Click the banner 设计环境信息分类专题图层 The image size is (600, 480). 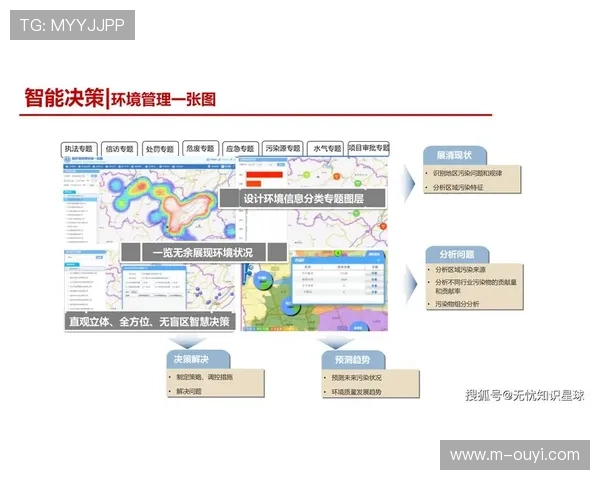click(303, 199)
